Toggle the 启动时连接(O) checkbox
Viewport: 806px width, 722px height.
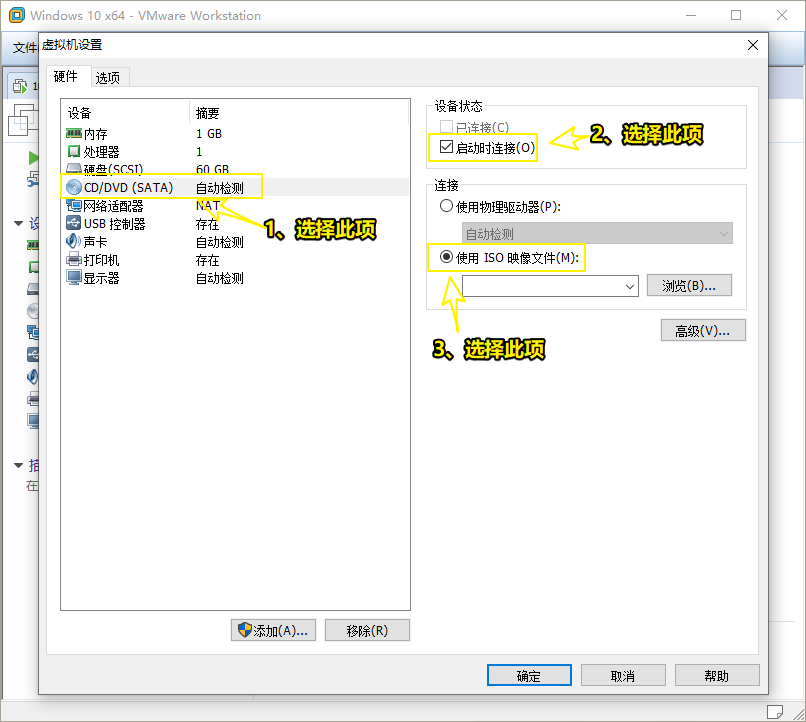[446, 147]
